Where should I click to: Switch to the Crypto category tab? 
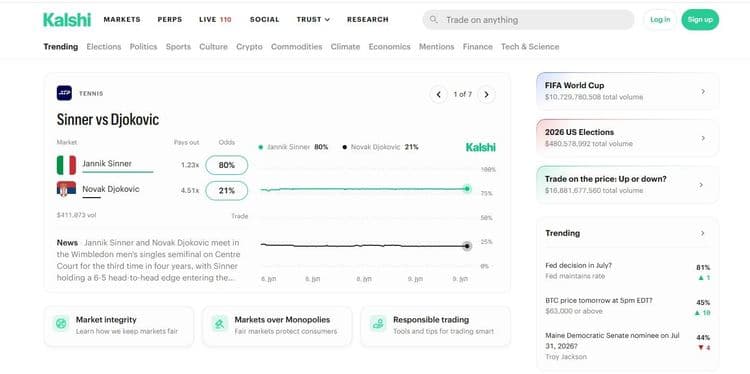[249, 47]
